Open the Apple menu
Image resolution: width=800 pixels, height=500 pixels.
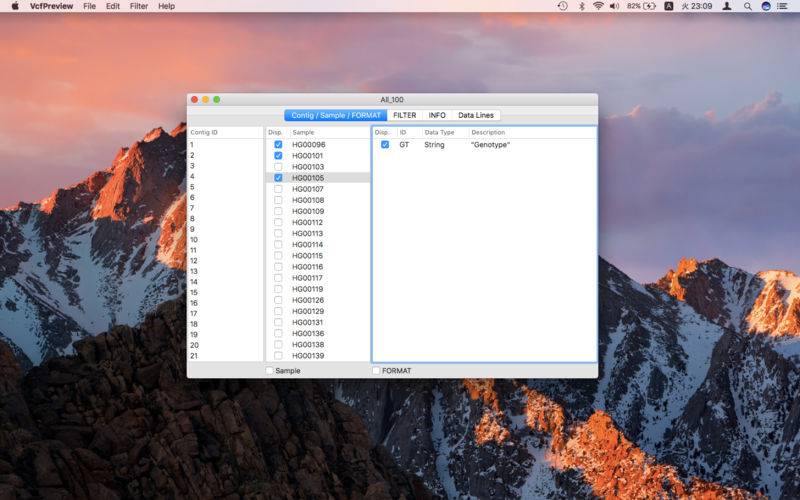click(x=15, y=6)
